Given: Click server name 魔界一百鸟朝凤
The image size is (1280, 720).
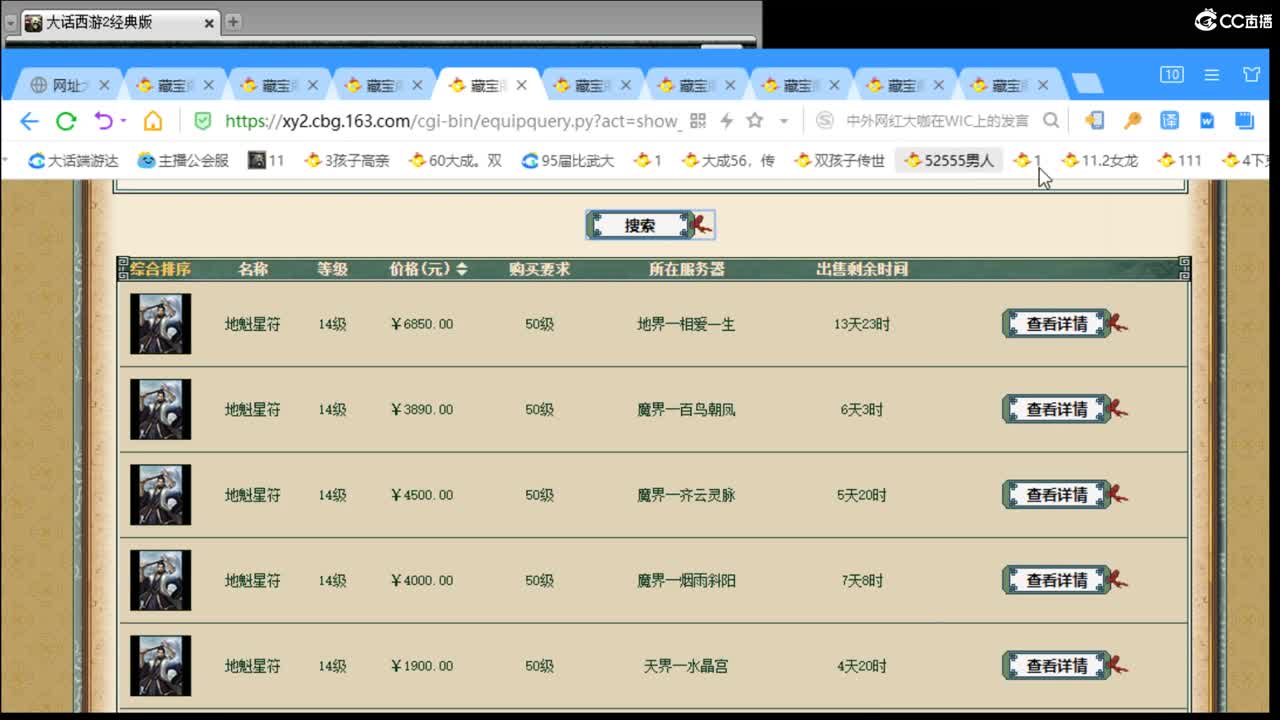Looking at the screenshot, I should coord(686,410).
